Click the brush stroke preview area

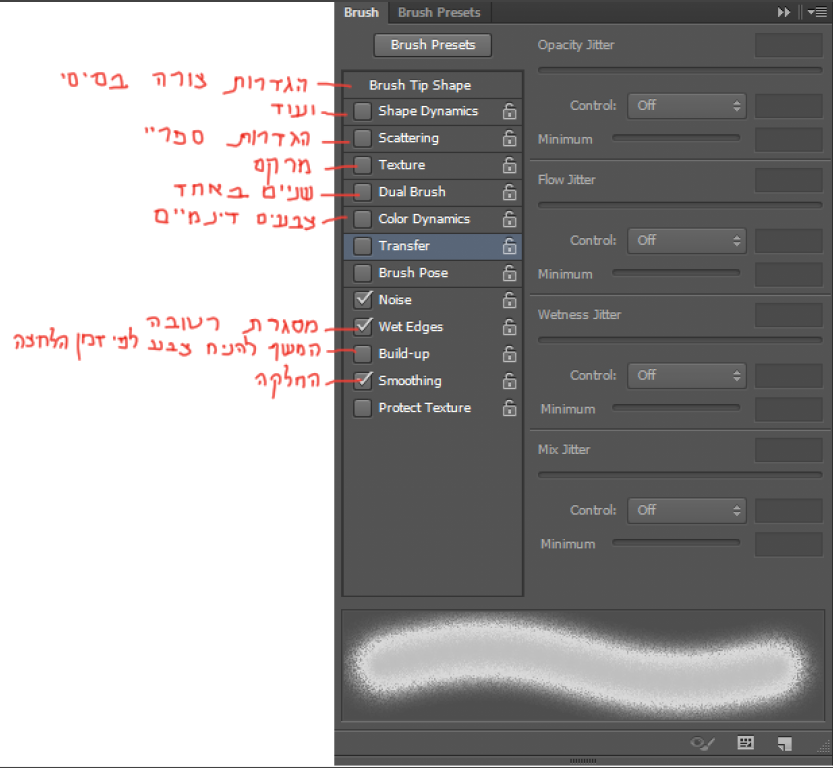click(x=583, y=665)
